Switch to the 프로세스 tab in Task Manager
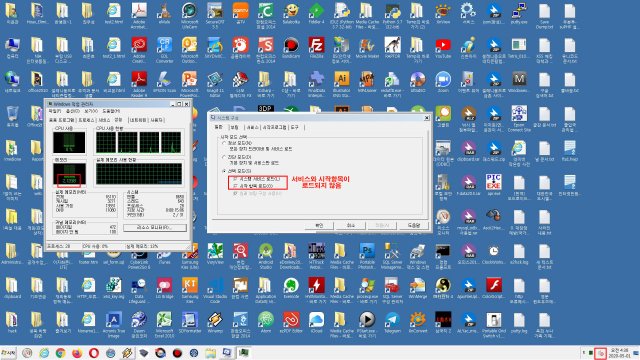The height and width of the screenshot is (360, 640). pyautogui.click(x=86, y=120)
